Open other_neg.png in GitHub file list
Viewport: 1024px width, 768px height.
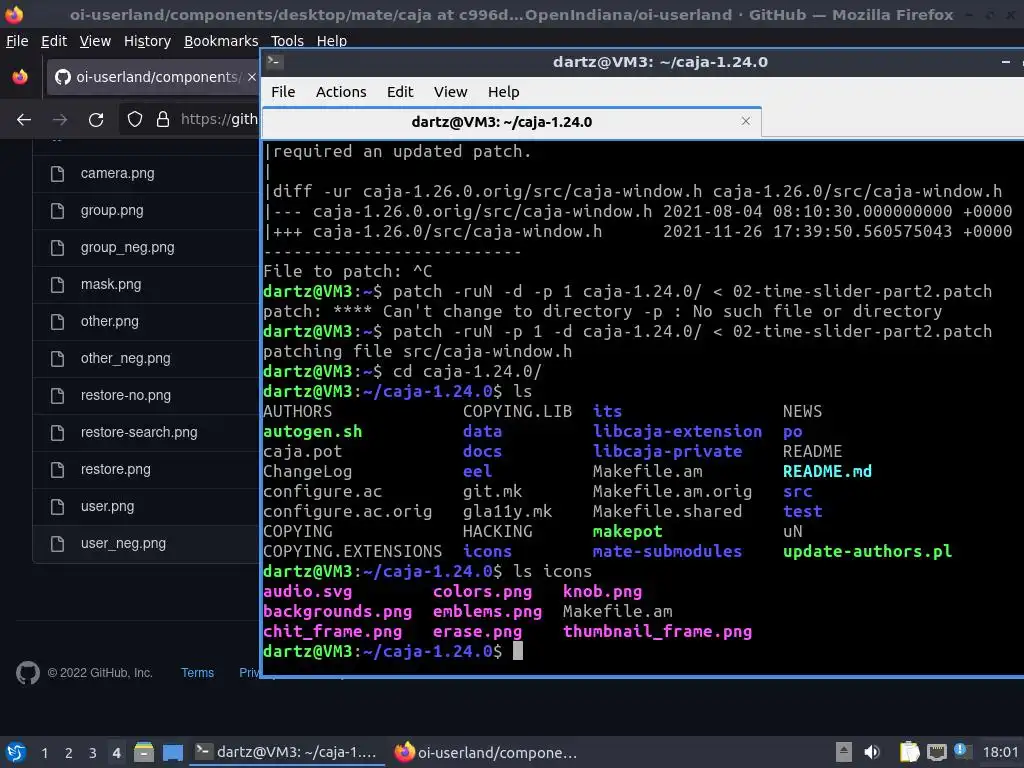pos(125,359)
